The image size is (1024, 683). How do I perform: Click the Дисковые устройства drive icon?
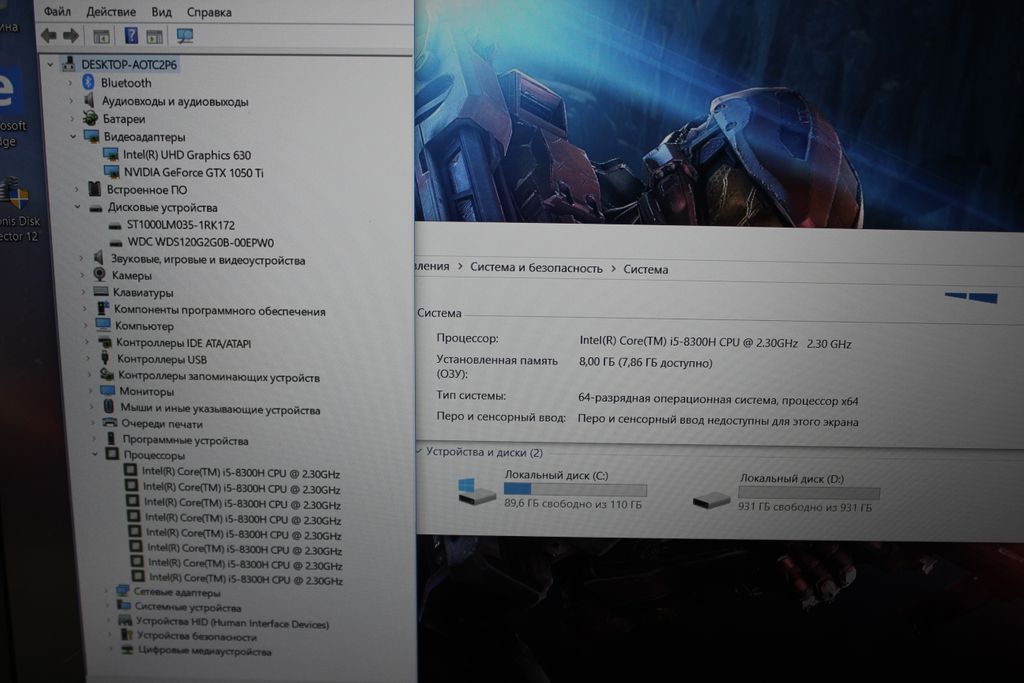[96, 208]
